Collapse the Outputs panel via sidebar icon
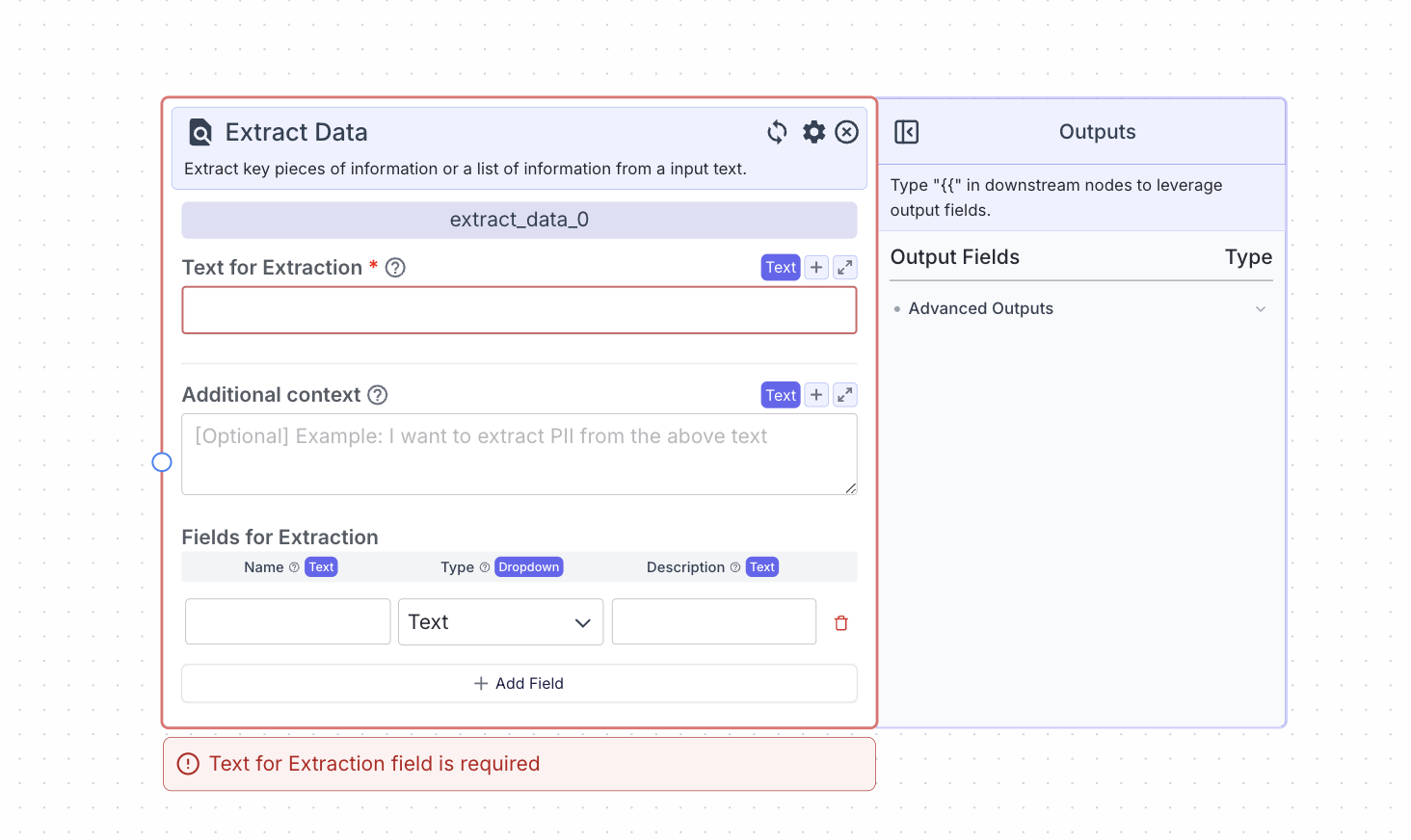Image resolution: width=1411 pixels, height=840 pixels. click(x=906, y=132)
